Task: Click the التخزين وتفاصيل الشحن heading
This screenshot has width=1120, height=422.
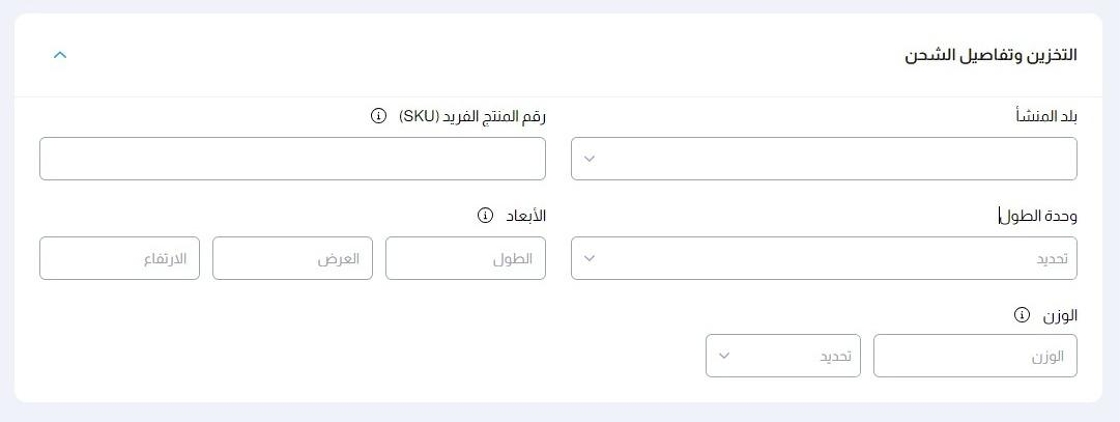Action: pos(990,55)
